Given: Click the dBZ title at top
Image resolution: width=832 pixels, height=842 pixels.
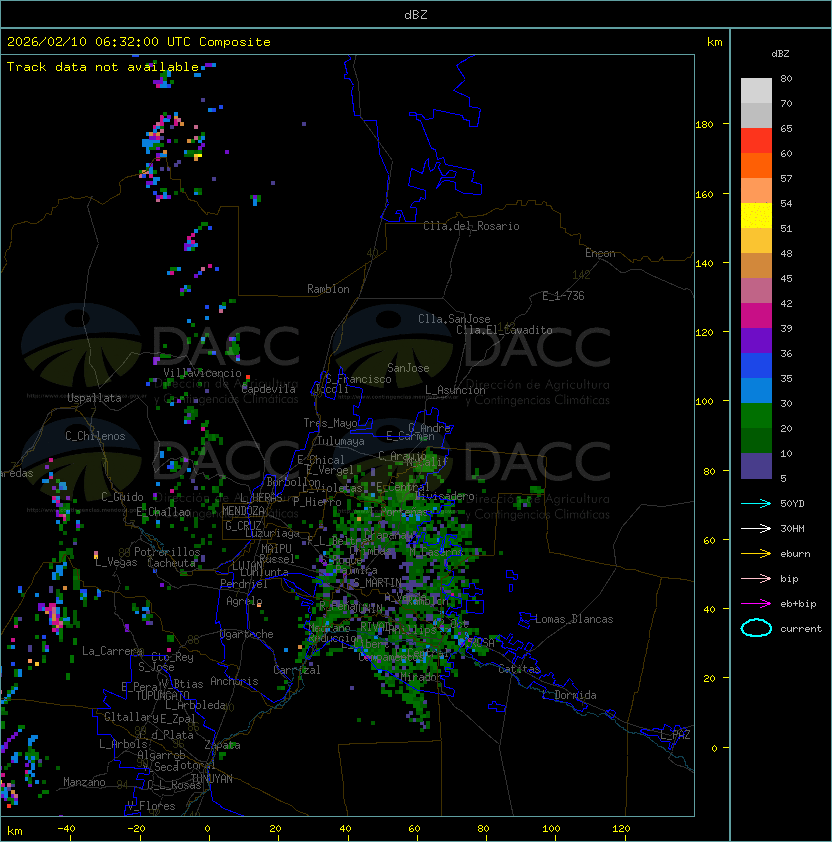Looking at the screenshot, I should (416, 14).
